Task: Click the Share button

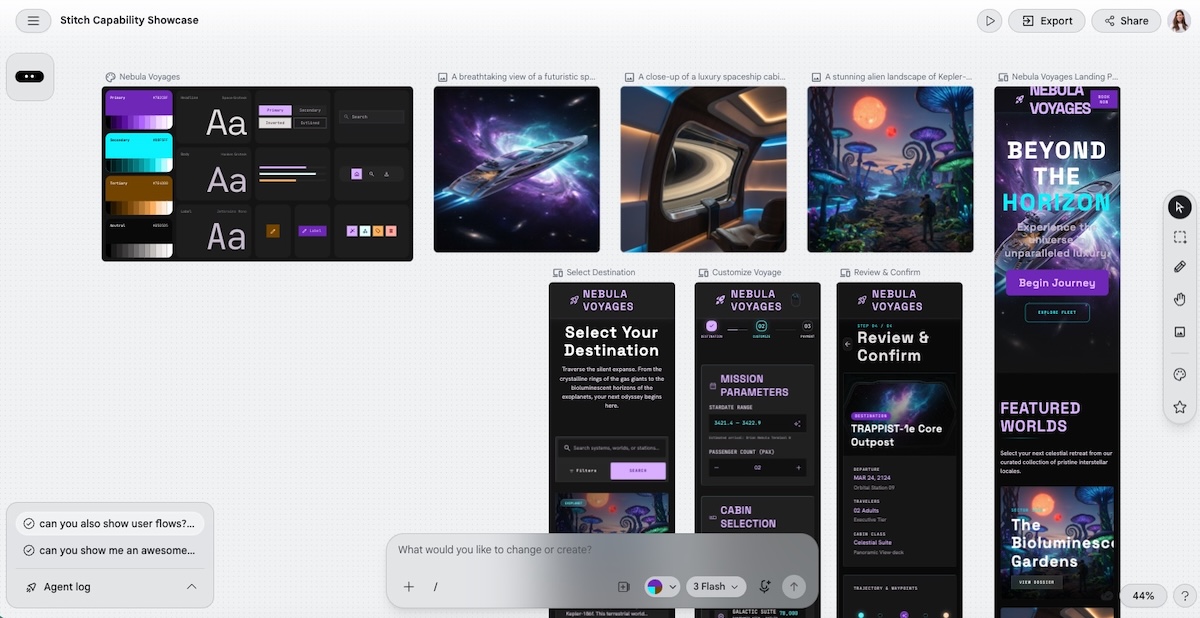Action: (1125, 20)
